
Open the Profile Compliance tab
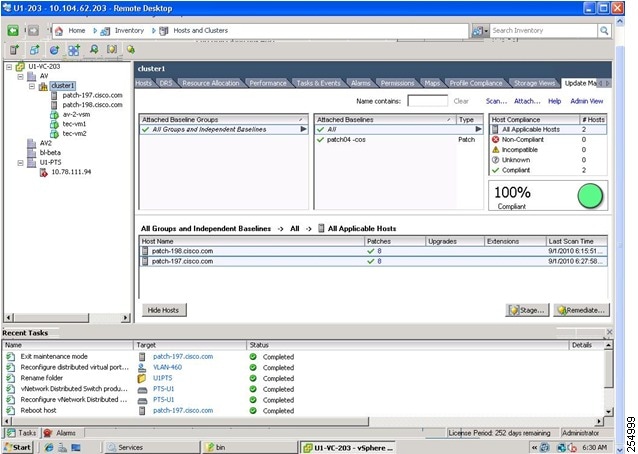point(476,83)
